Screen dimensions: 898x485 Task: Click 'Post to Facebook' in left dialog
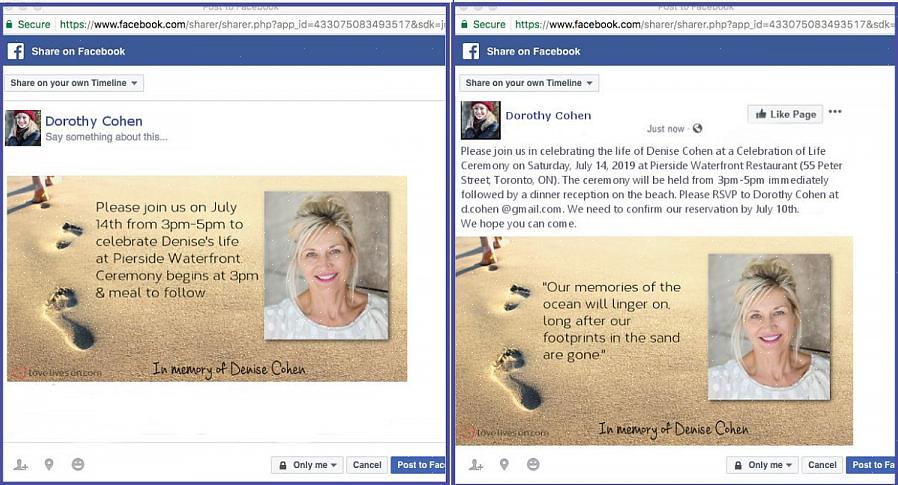[x=419, y=465]
